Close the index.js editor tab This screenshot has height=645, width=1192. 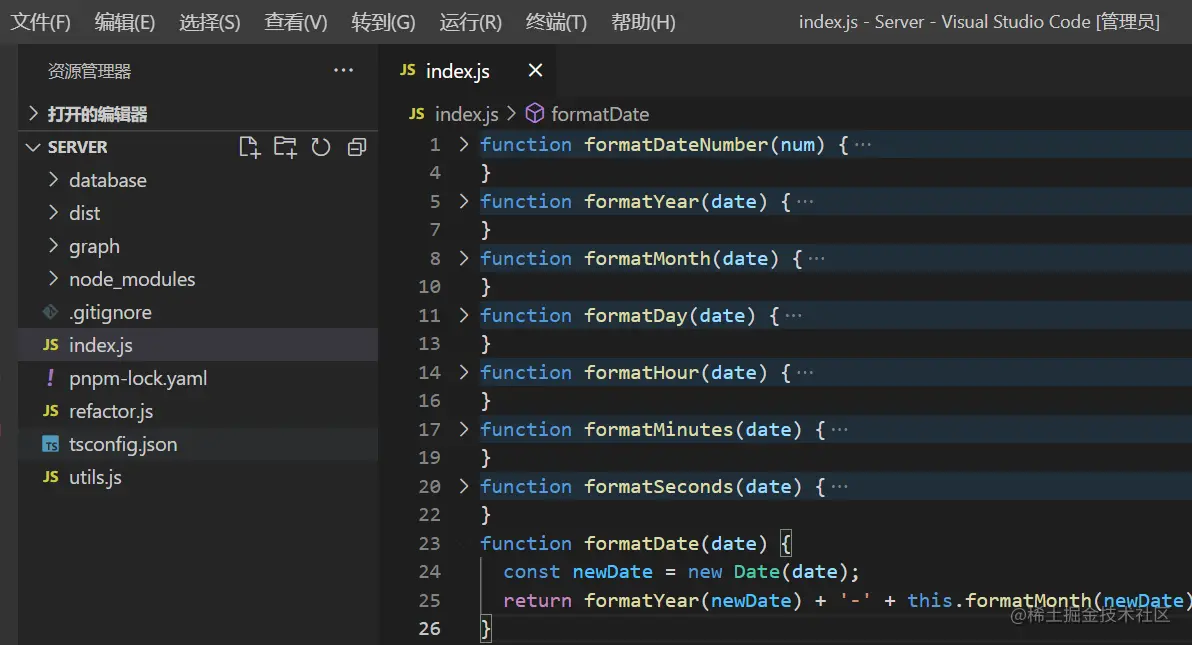535,70
